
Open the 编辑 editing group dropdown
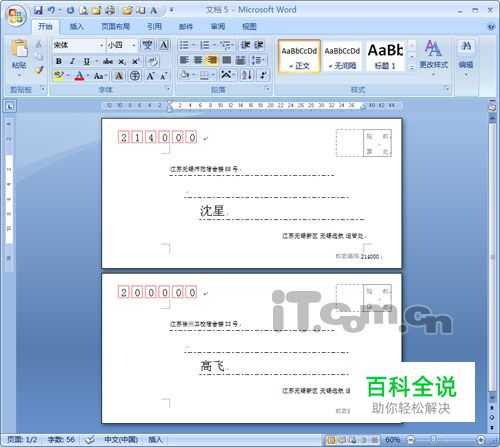coord(466,58)
